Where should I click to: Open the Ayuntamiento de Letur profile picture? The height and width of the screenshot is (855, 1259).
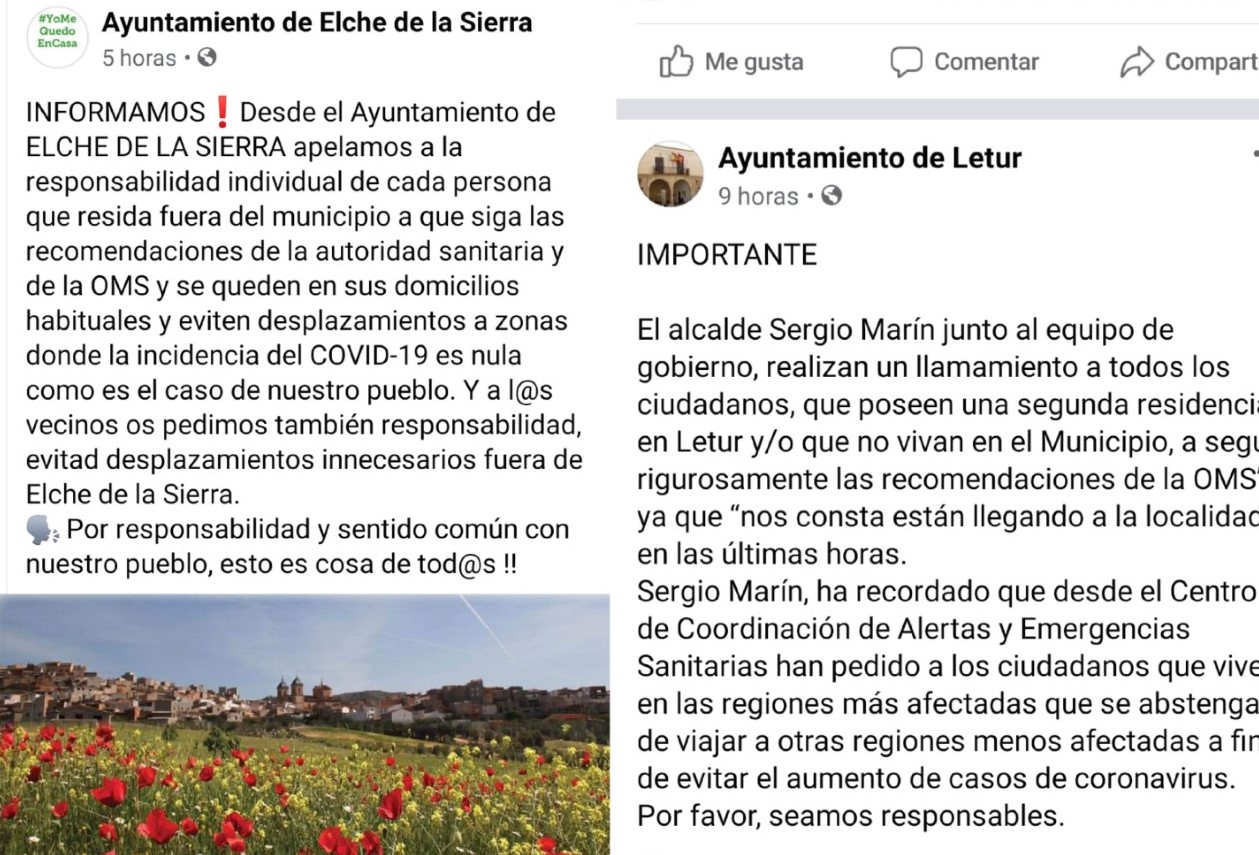[x=670, y=174]
